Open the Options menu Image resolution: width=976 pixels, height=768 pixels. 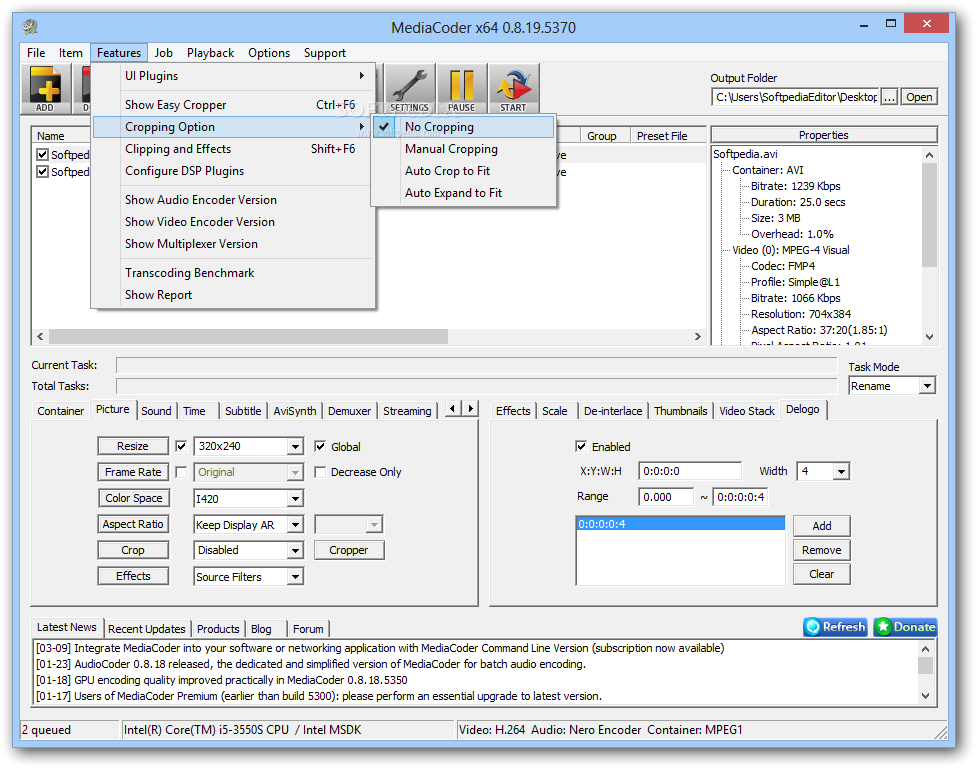point(269,53)
